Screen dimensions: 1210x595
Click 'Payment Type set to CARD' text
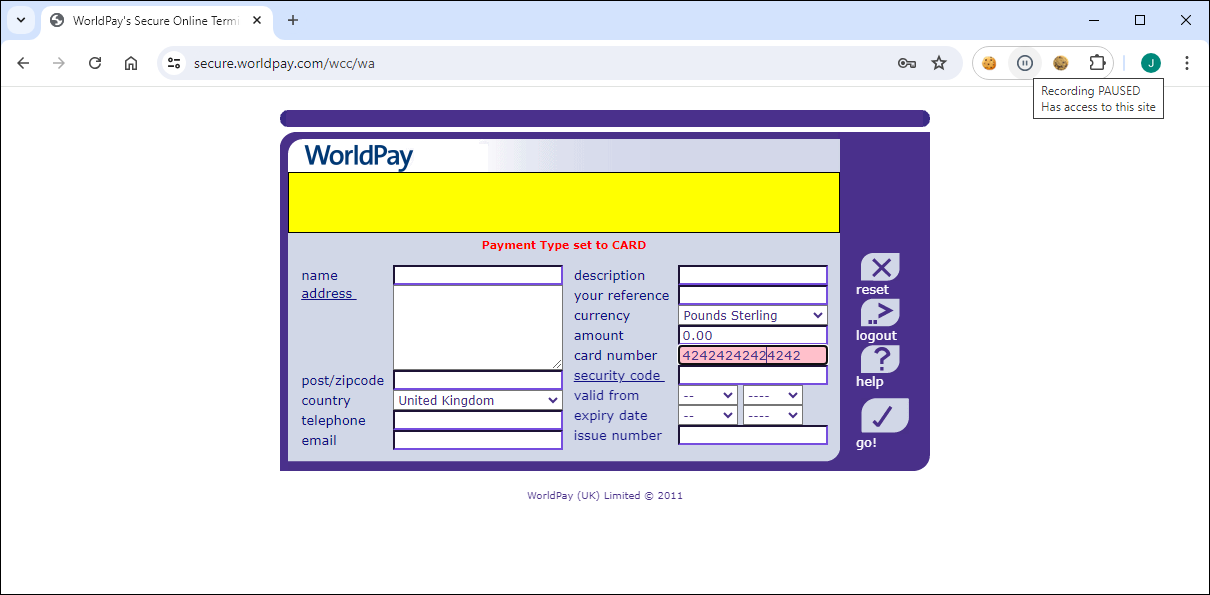pos(564,245)
